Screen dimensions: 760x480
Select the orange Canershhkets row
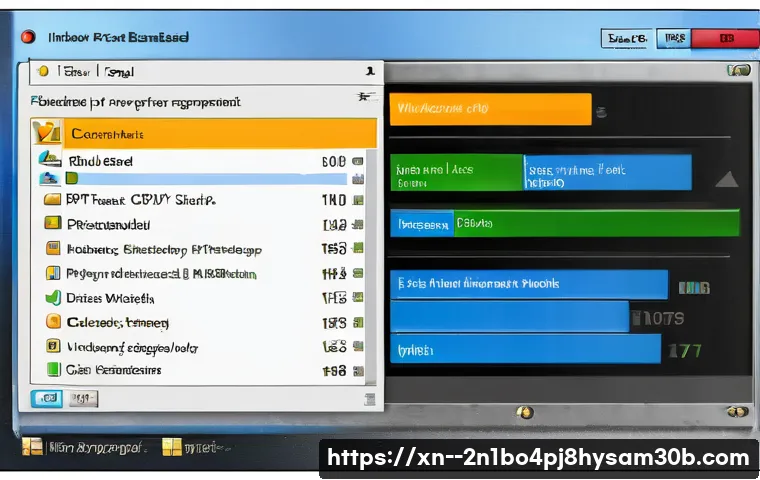click(204, 133)
